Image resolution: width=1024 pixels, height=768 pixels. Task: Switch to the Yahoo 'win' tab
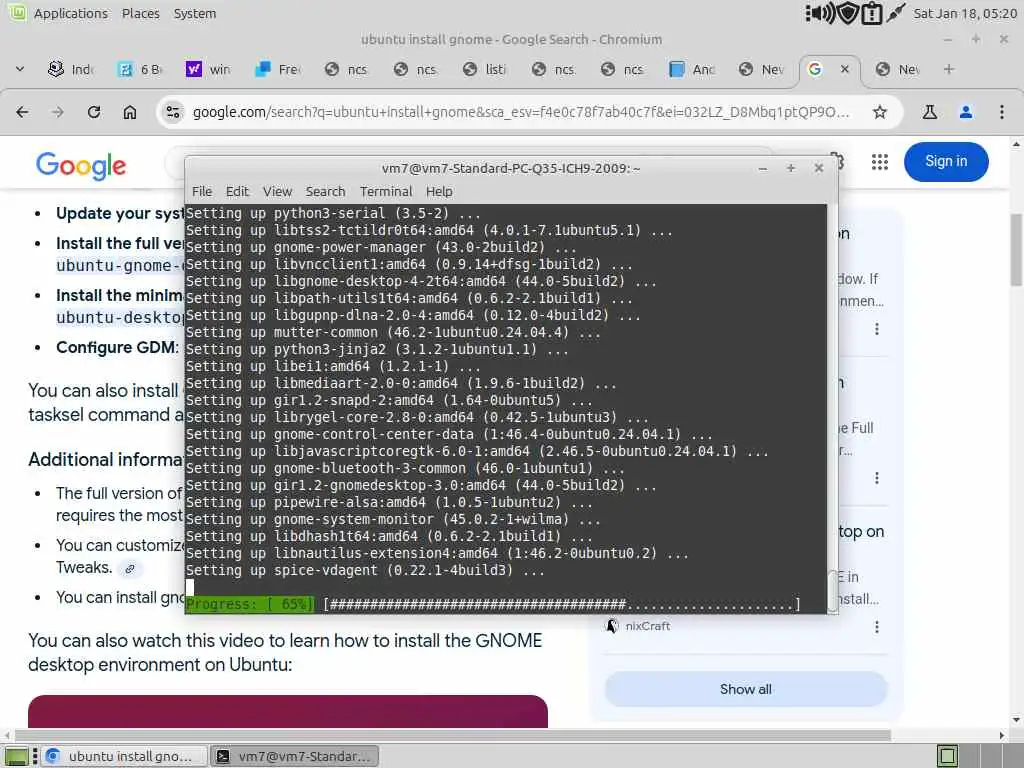[208, 69]
